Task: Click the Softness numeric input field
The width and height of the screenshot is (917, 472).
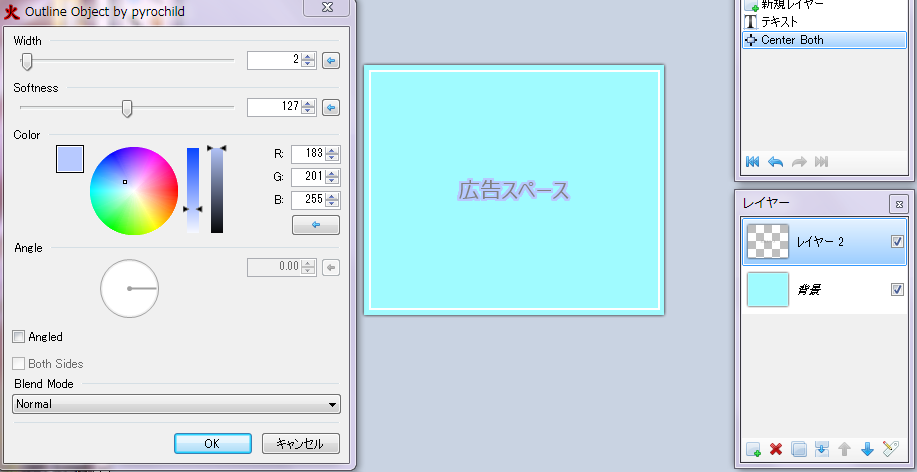Action: point(274,108)
